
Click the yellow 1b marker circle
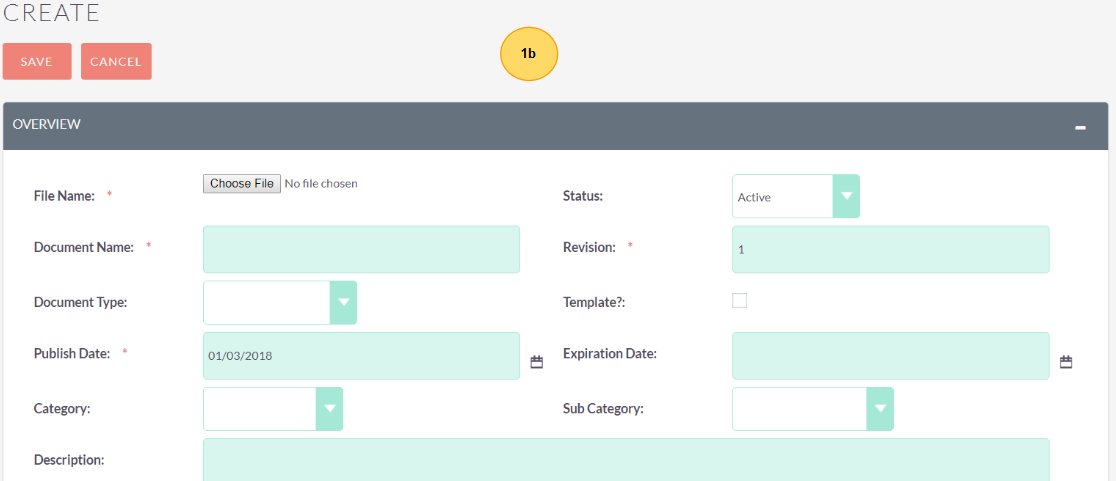(x=528, y=54)
